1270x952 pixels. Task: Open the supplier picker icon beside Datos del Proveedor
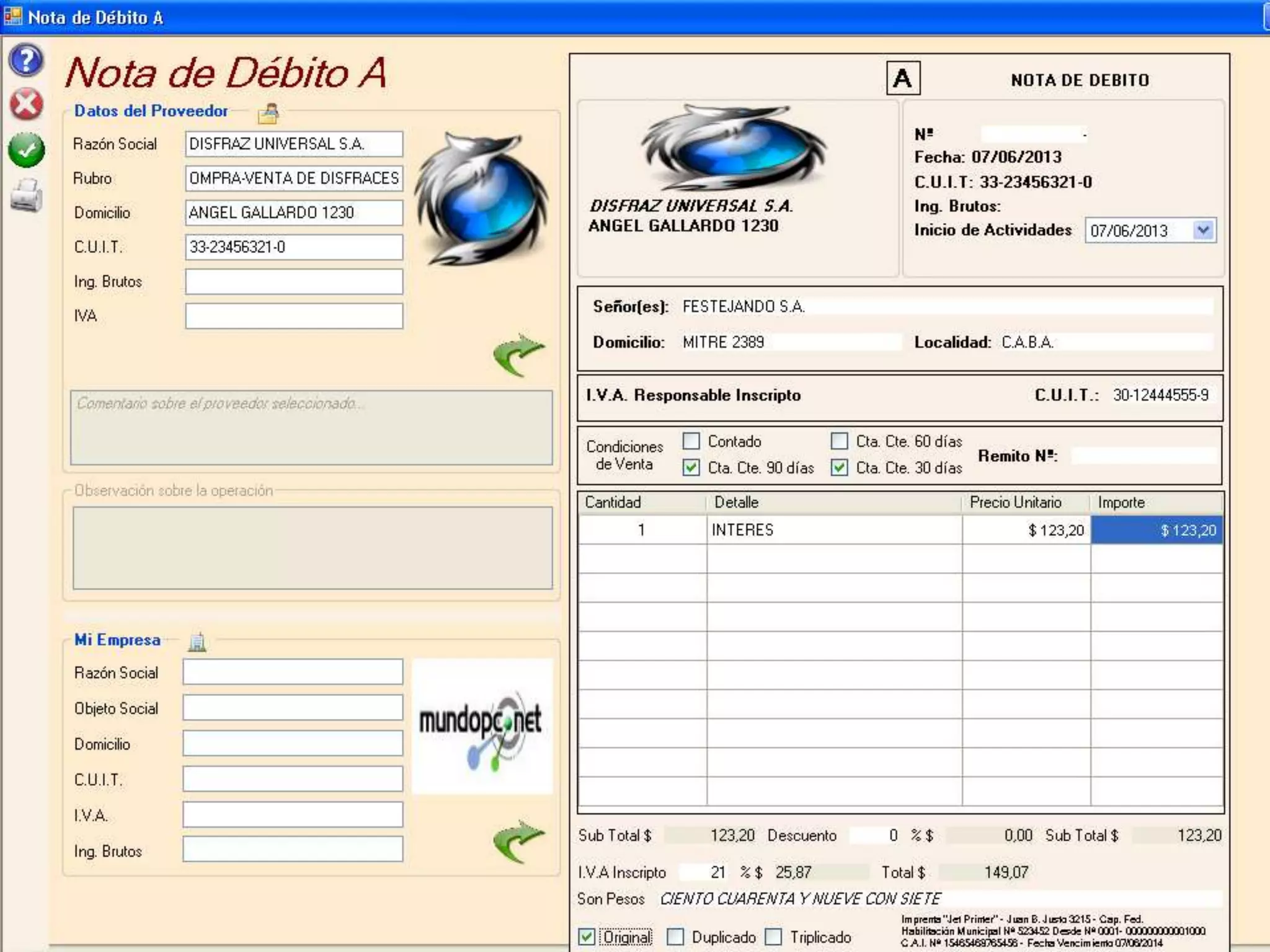[x=269, y=113]
